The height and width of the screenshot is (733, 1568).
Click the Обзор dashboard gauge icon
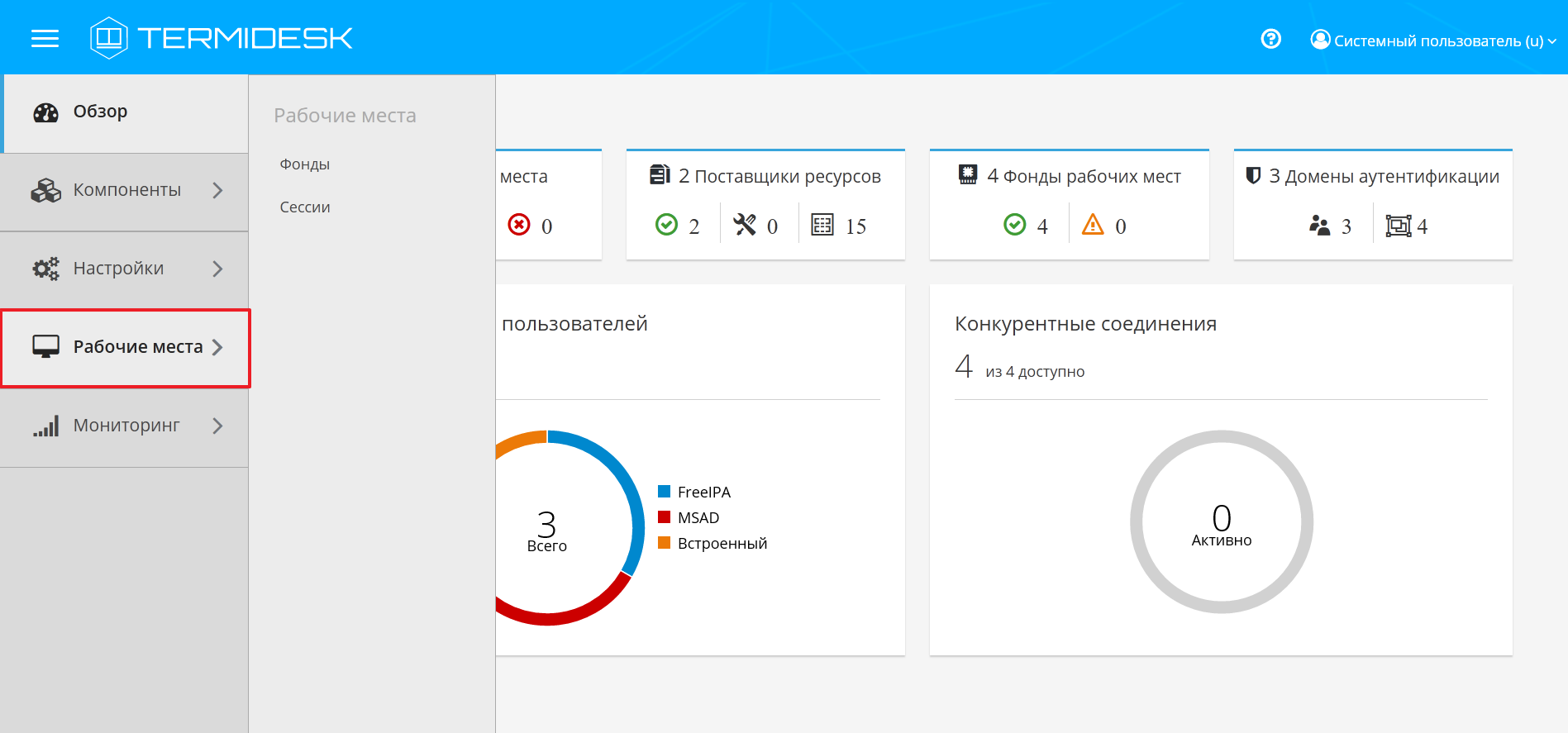pyautogui.click(x=45, y=112)
